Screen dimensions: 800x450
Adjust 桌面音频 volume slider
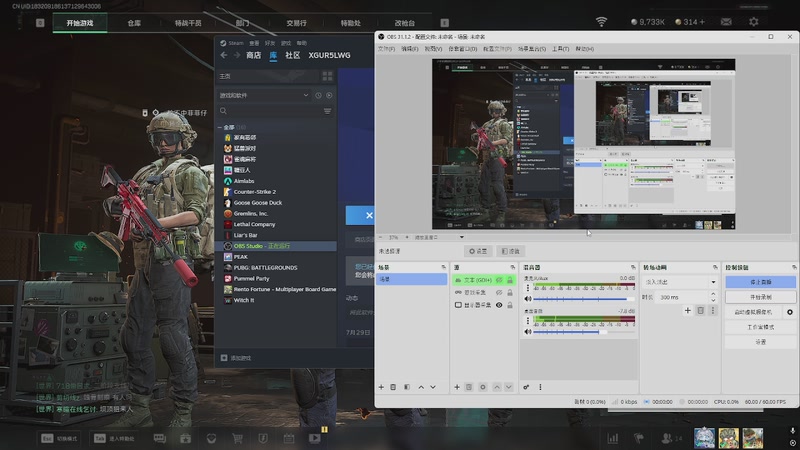pos(584,332)
